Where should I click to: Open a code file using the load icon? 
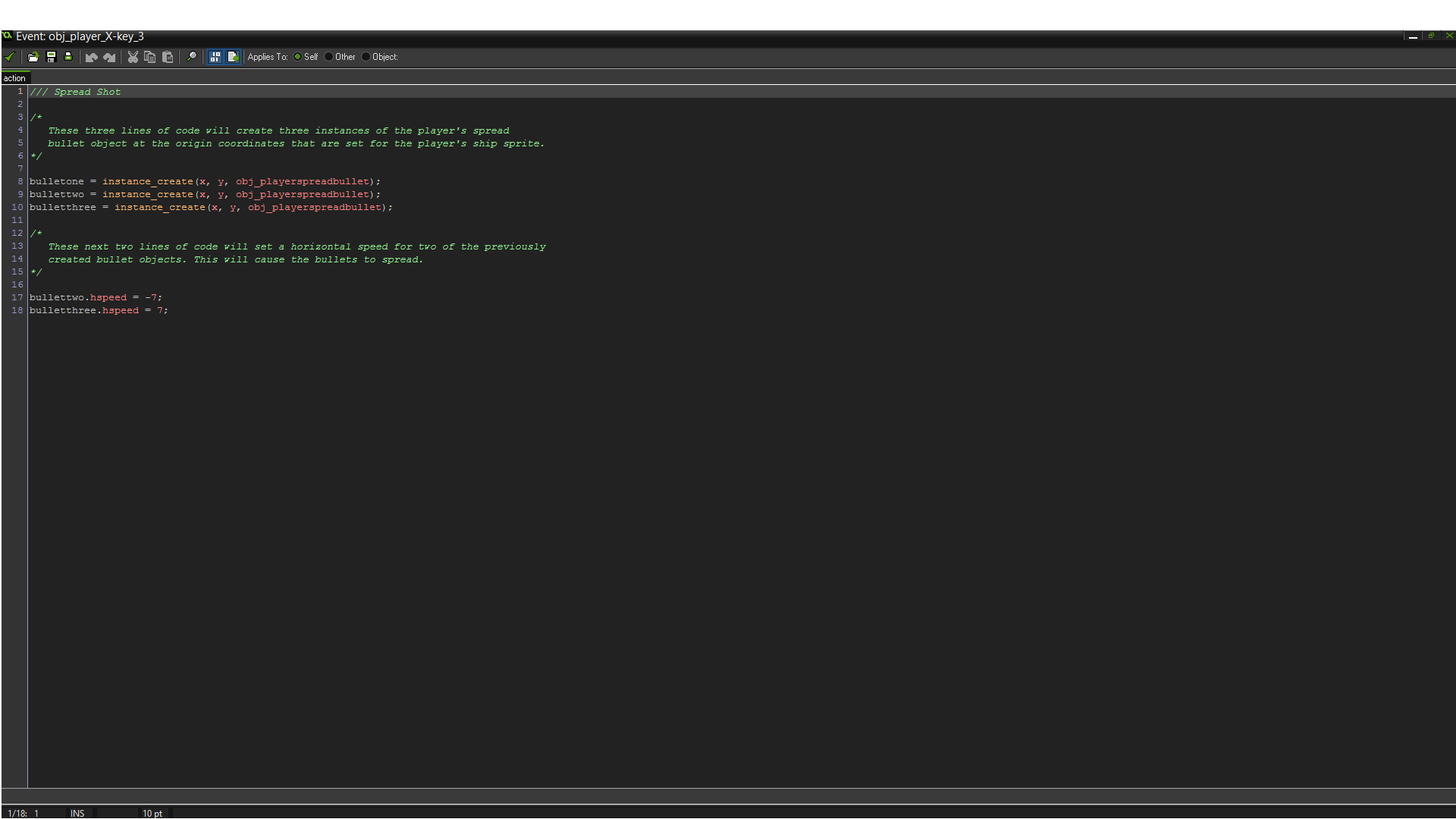pos(33,57)
